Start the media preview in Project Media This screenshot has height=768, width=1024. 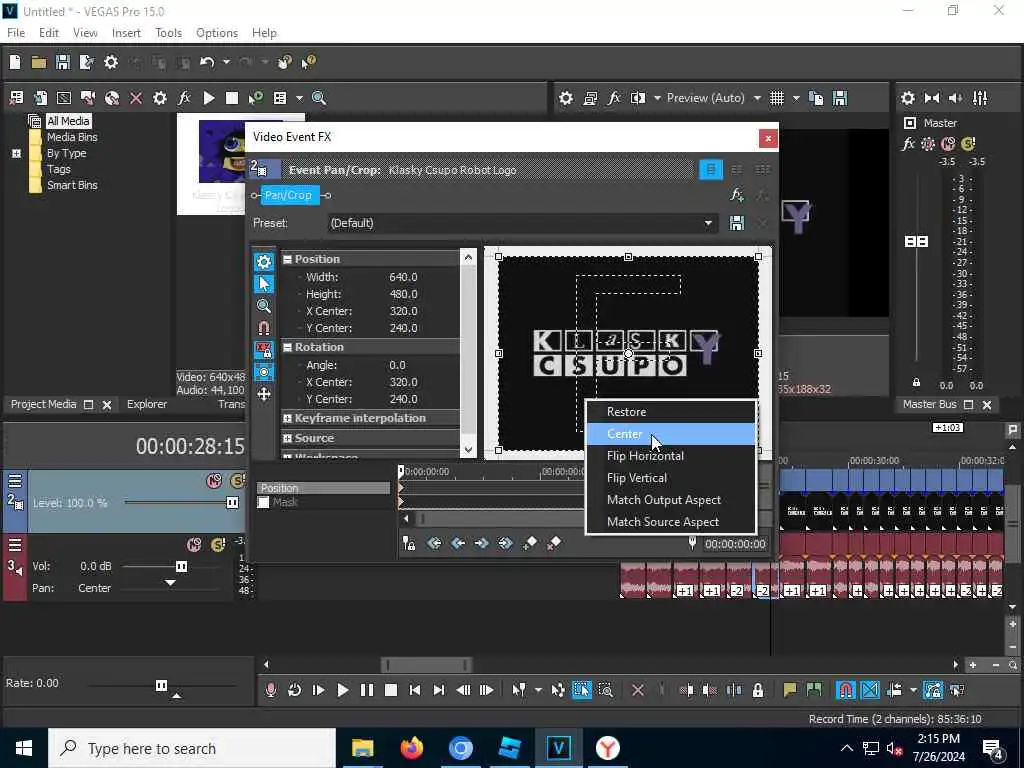[209, 98]
